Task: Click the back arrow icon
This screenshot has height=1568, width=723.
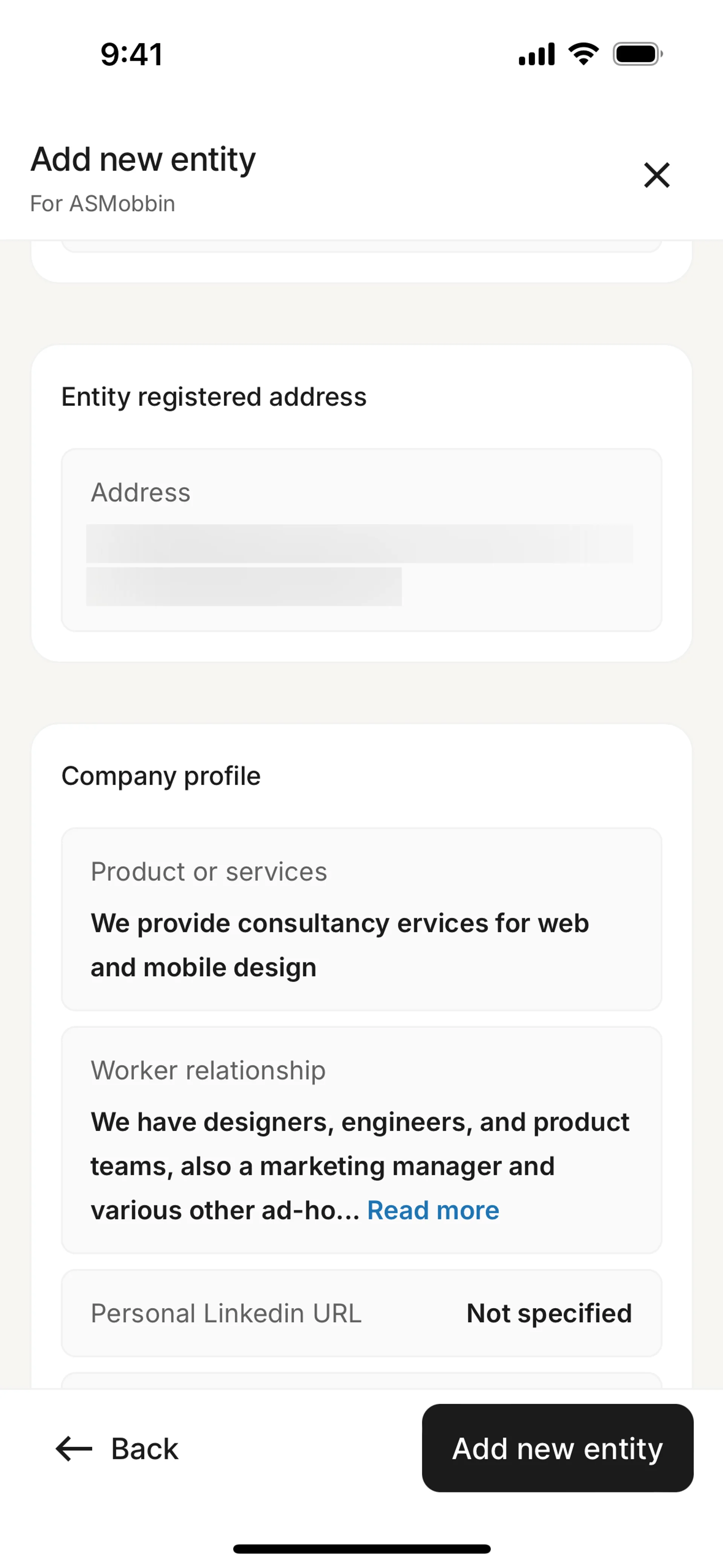Action: [74, 1448]
